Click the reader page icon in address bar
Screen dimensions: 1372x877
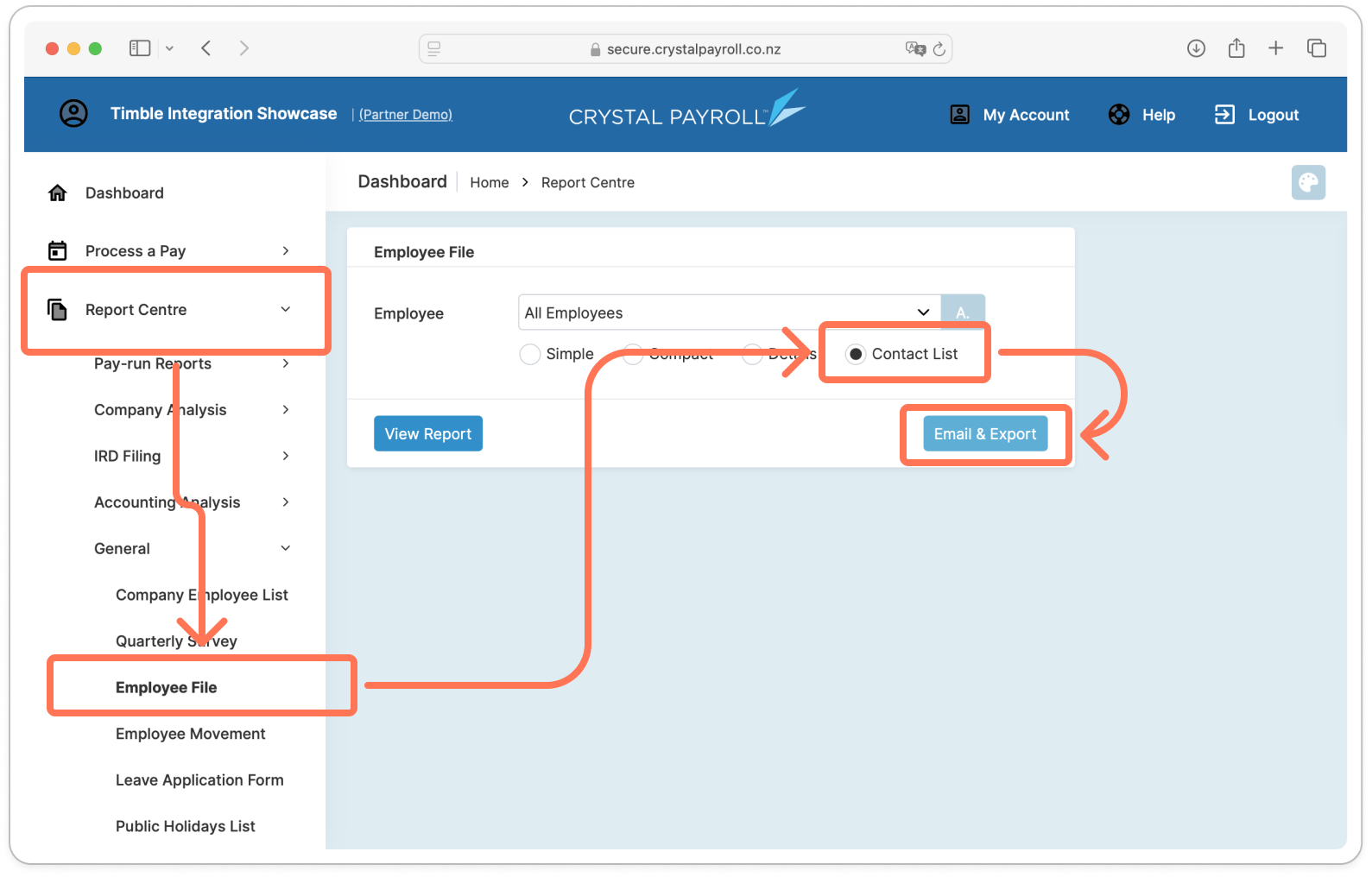(434, 49)
